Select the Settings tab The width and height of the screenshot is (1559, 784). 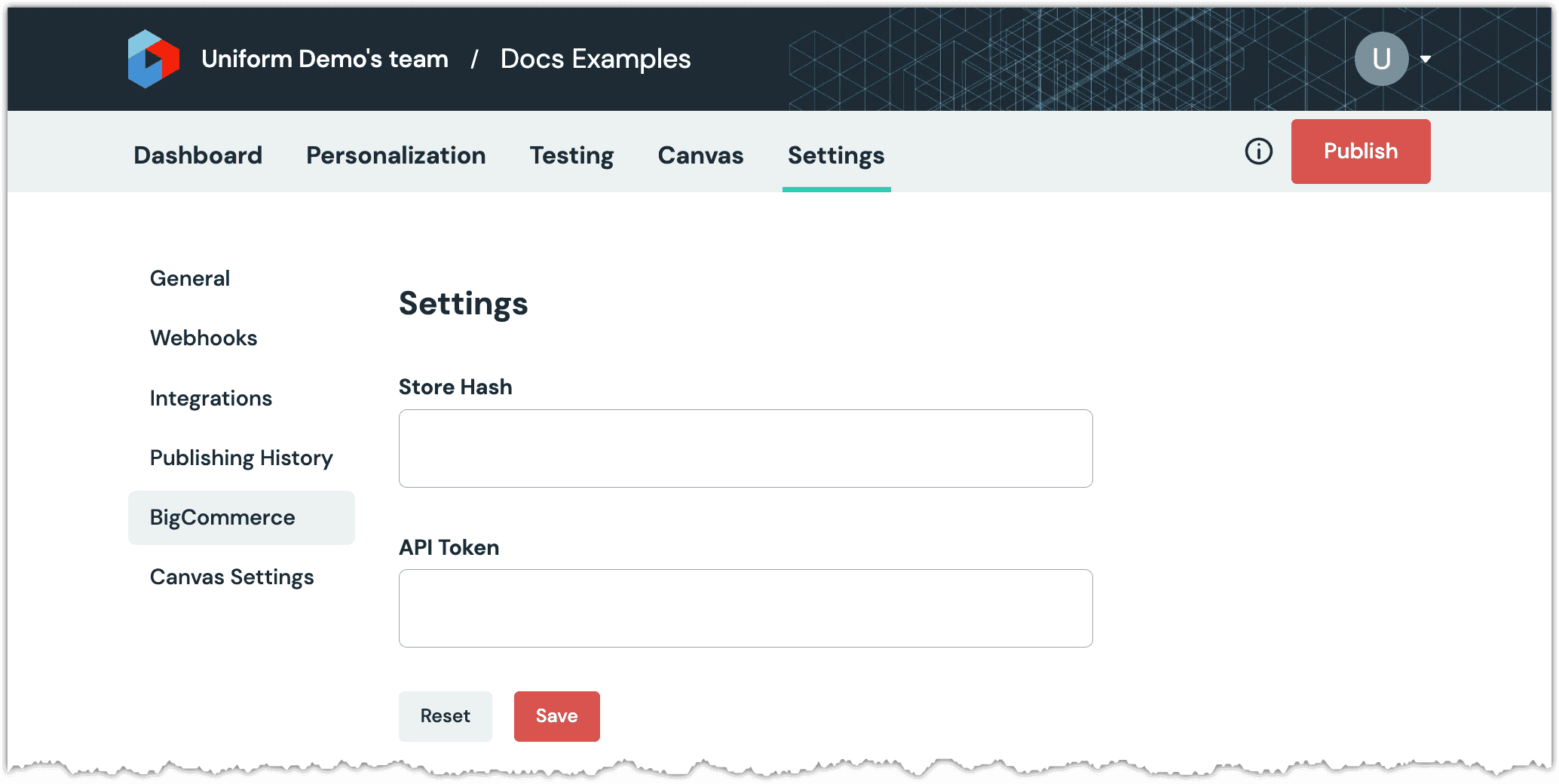point(836,155)
